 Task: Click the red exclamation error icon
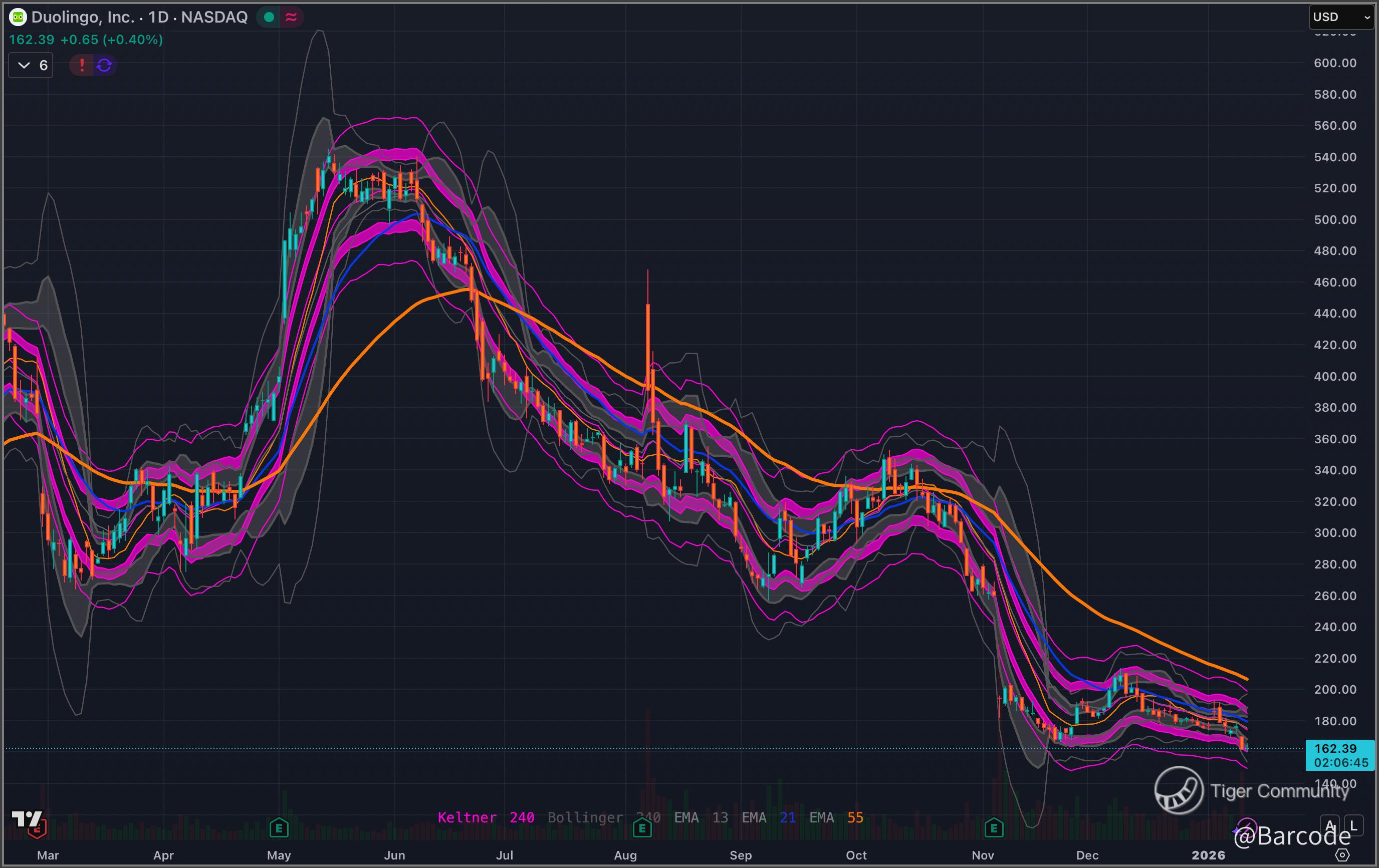click(82, 65)
